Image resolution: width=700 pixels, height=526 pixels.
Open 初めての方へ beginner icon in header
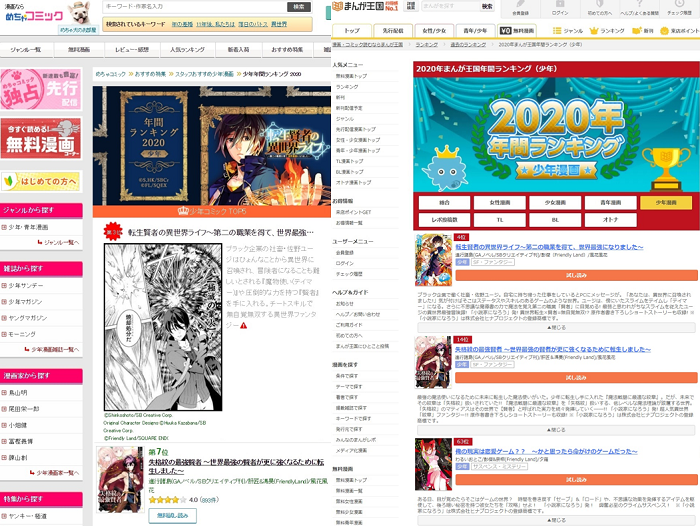click(600, 4)
